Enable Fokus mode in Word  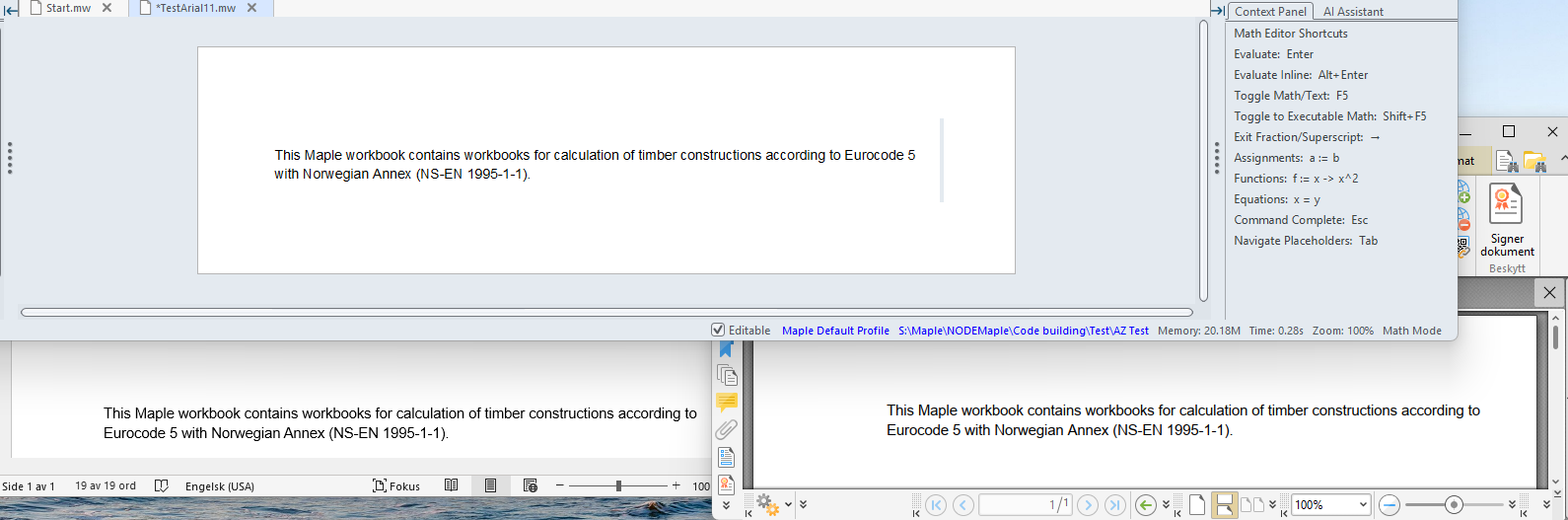(x=396, y=485)
